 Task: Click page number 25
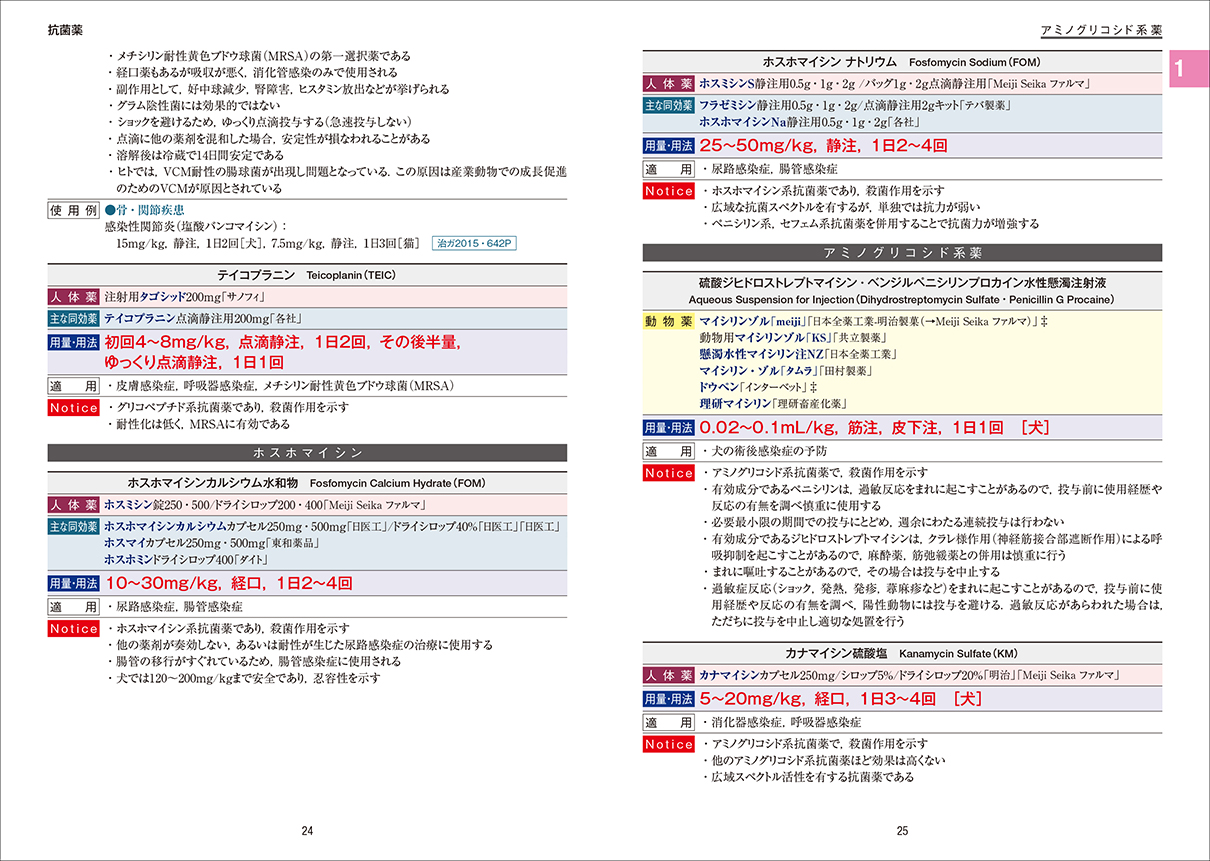pos(902,831)
